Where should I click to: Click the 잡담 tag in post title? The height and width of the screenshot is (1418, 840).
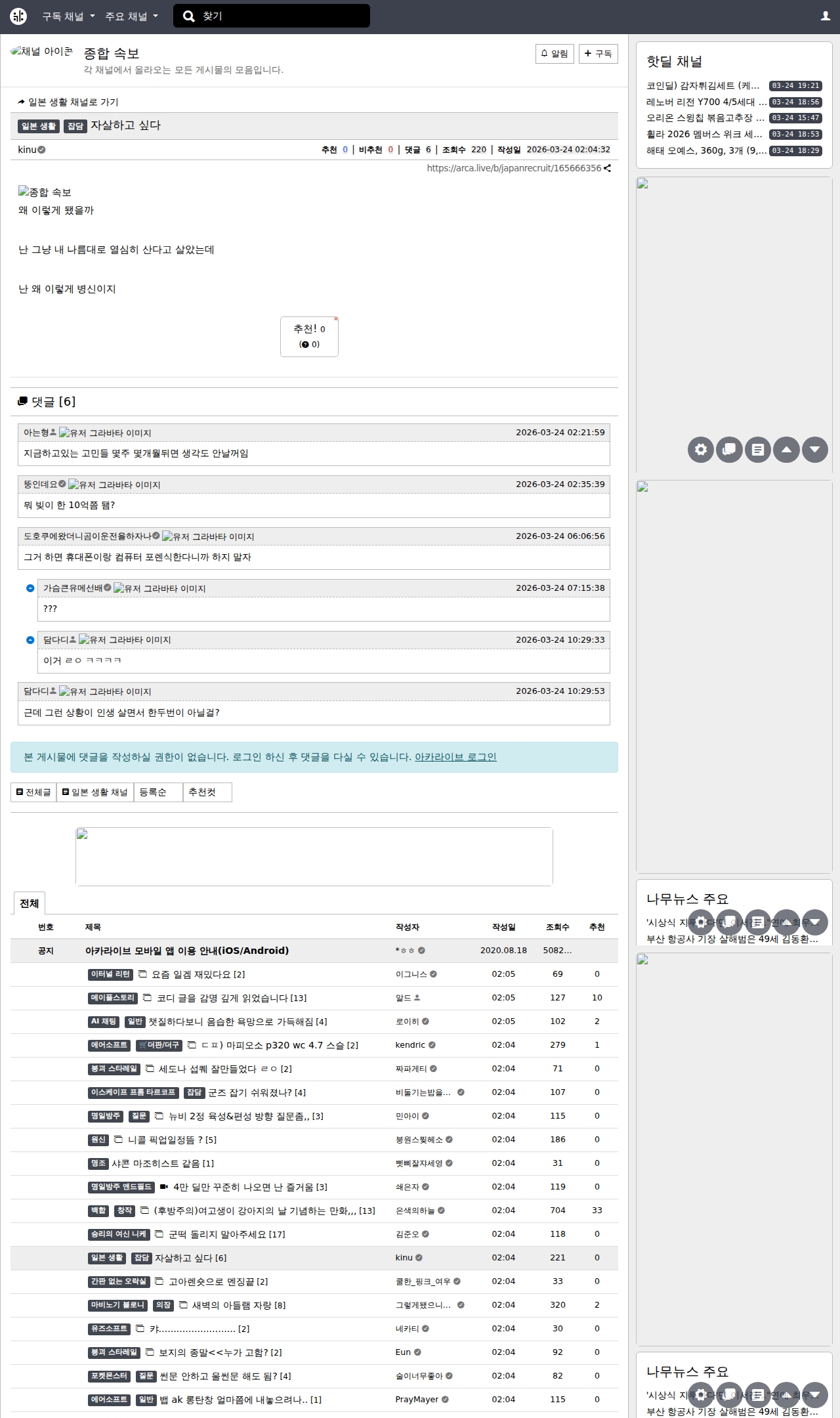(75, 126)
